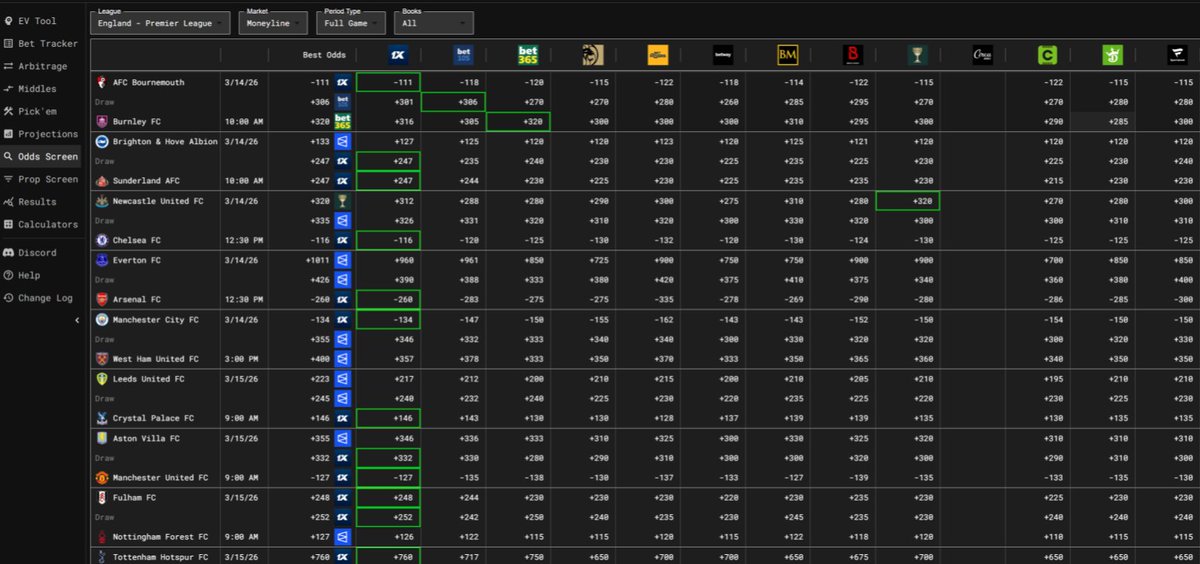Click the bet365 logo column header
This screenshot has width=1200, height=564.
528,55
